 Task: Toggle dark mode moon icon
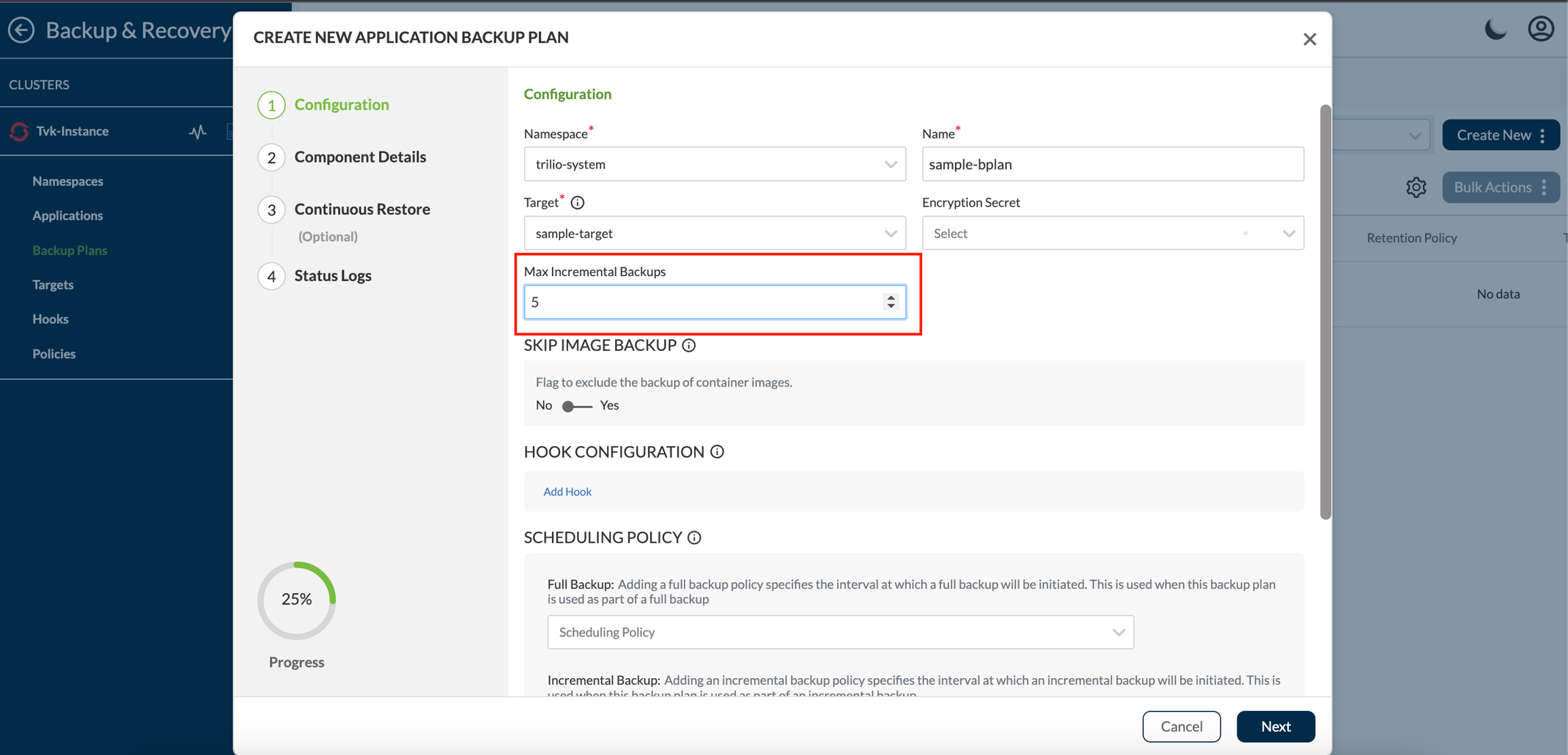[1495, 29]
